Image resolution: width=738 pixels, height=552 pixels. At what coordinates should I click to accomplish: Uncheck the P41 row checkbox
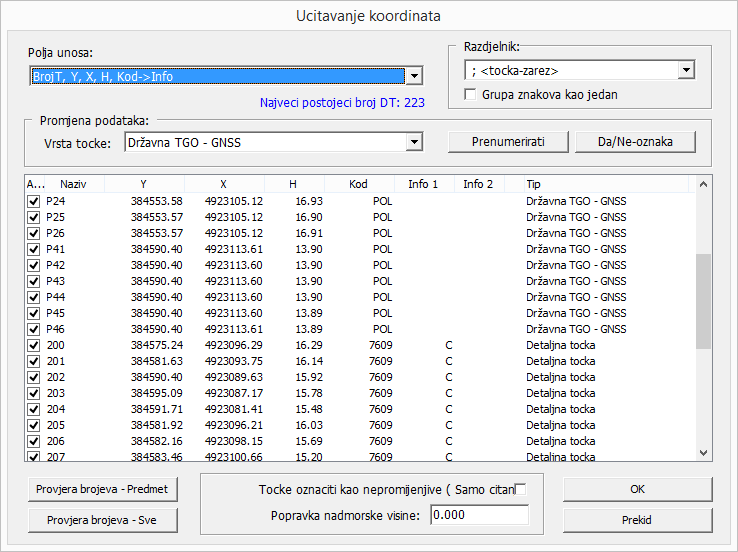tap(33, 249)
